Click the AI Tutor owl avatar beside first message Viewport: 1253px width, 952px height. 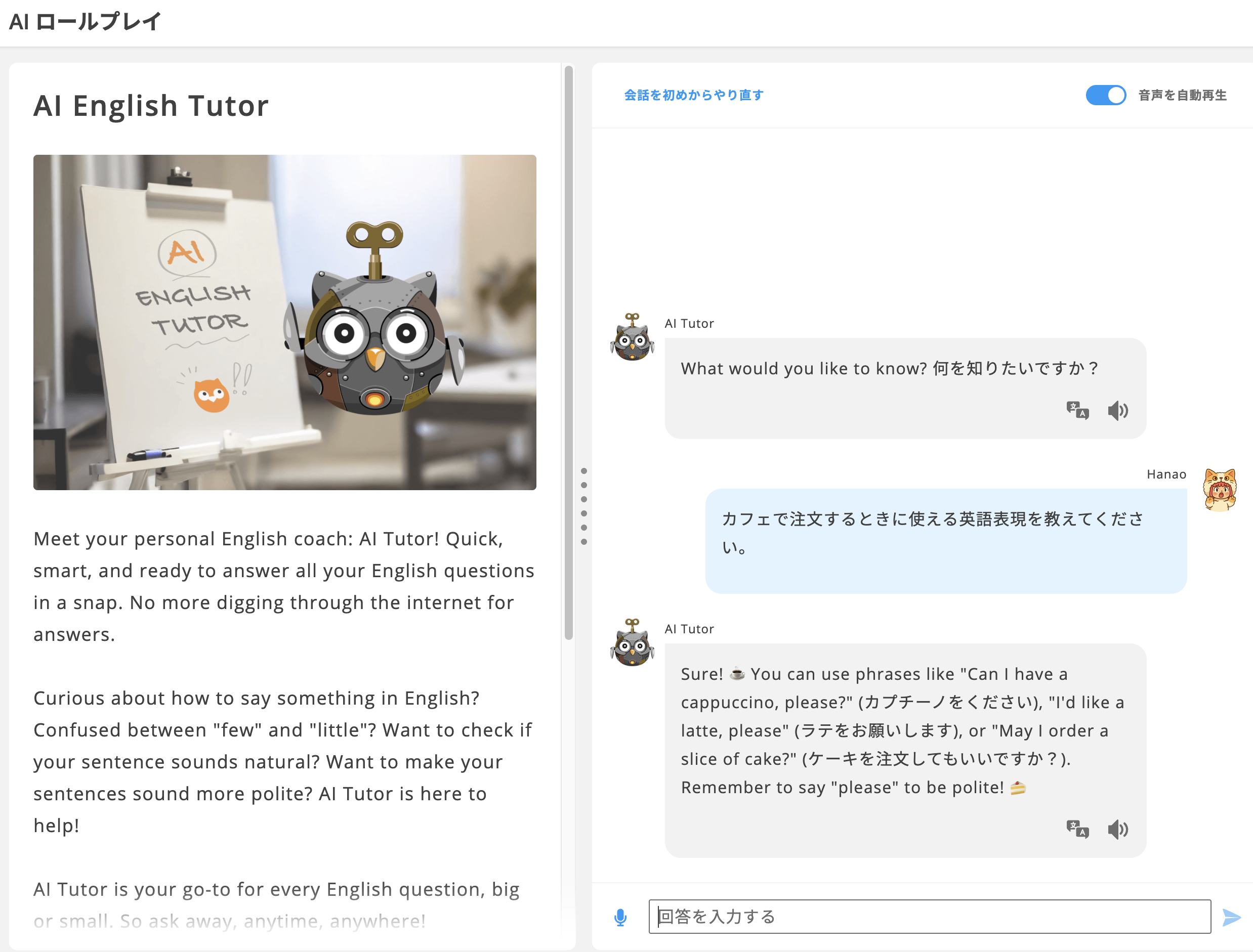[x=632, y=337]
